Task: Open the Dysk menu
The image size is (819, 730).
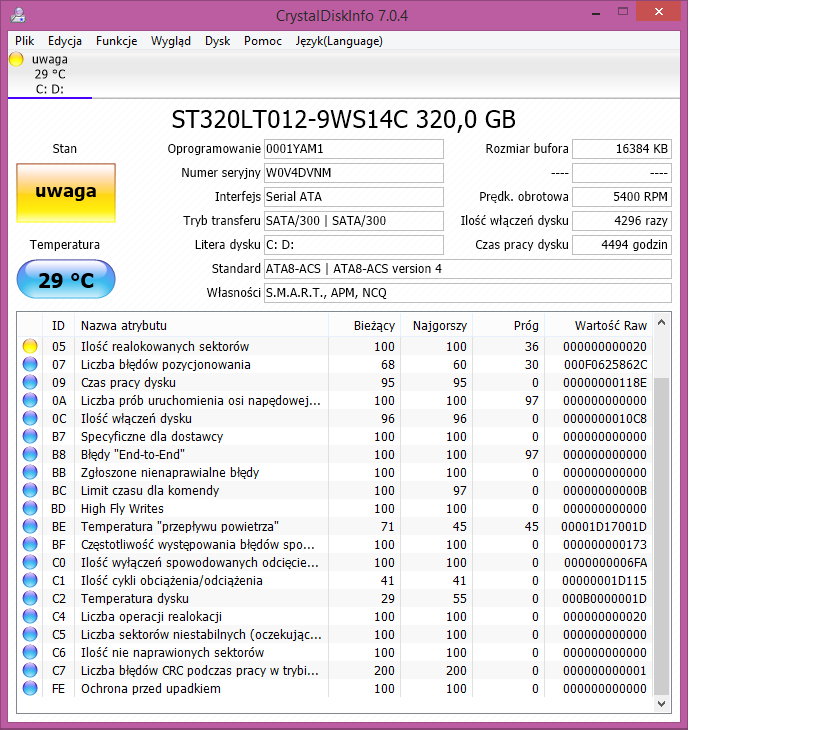Action: (217, 41)
